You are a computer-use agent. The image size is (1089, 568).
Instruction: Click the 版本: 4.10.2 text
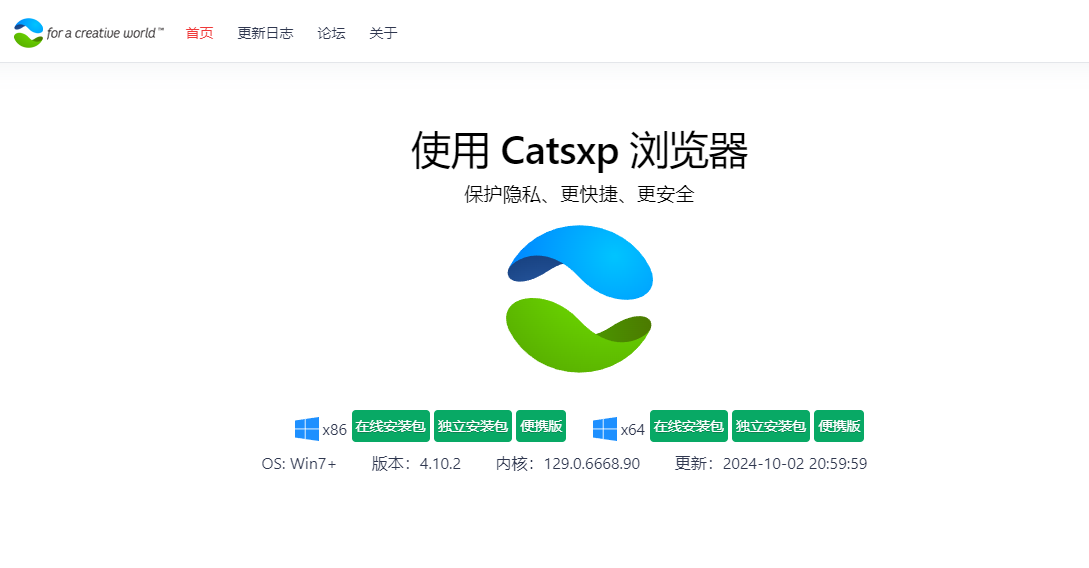pyautogui.click(x=416, y=464)
